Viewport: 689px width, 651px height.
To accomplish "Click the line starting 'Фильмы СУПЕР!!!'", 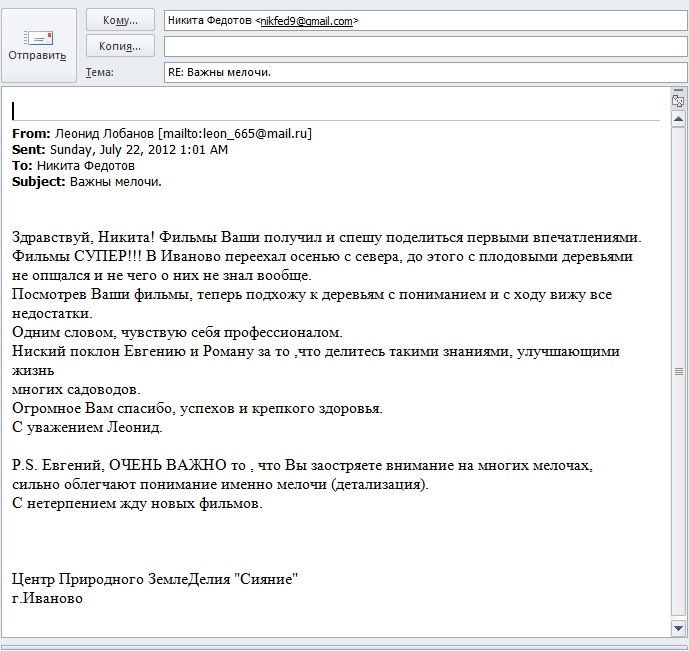I will [x=322, y=256].
